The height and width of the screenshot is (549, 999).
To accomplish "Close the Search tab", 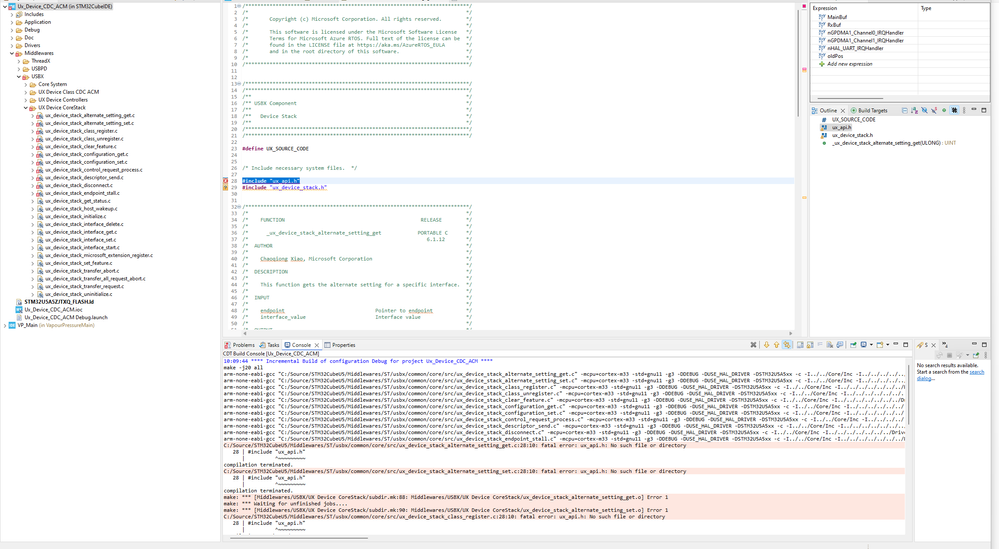I will pyautogui.click(x=933, y=345).
